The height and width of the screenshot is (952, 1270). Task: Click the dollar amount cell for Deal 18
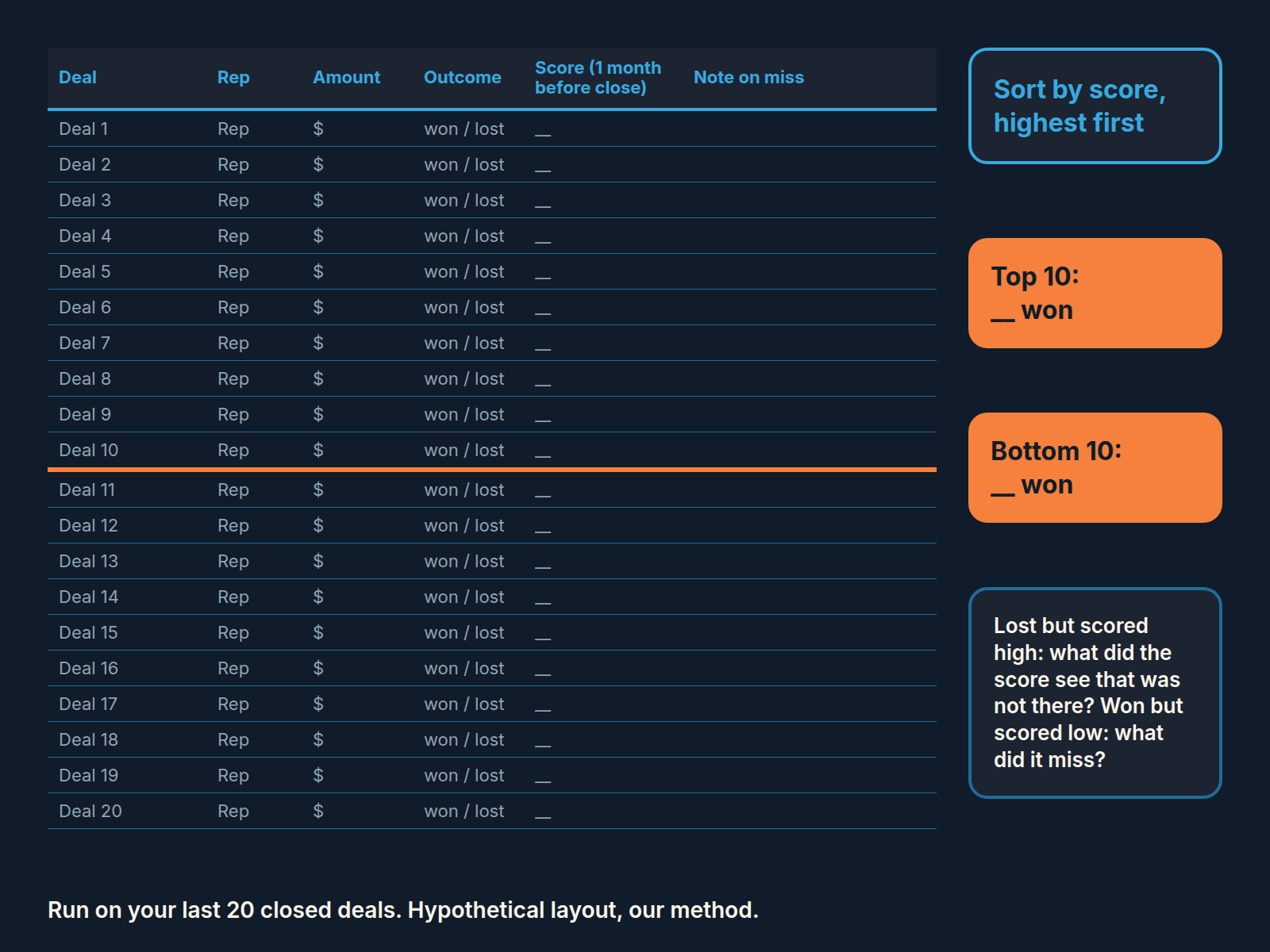(318, 739)
